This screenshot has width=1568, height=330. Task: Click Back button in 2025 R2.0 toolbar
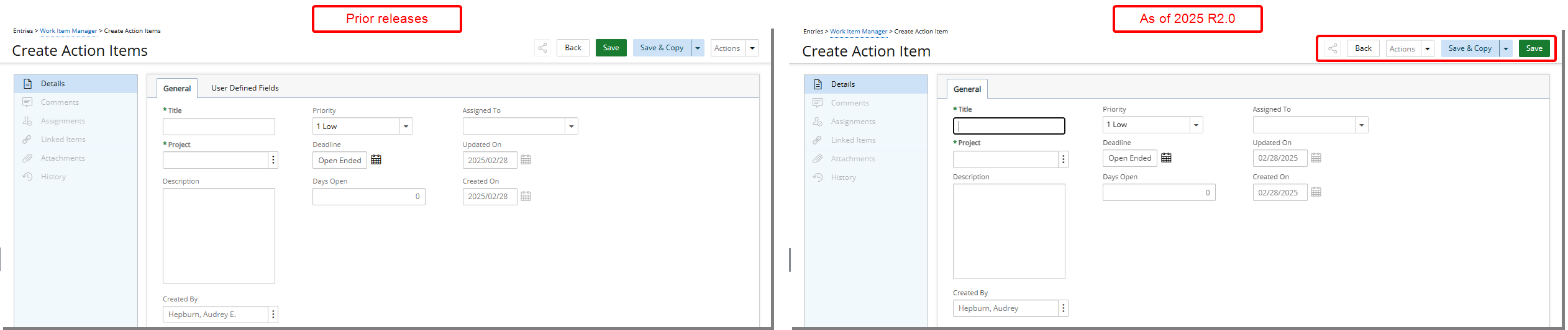1363,48
